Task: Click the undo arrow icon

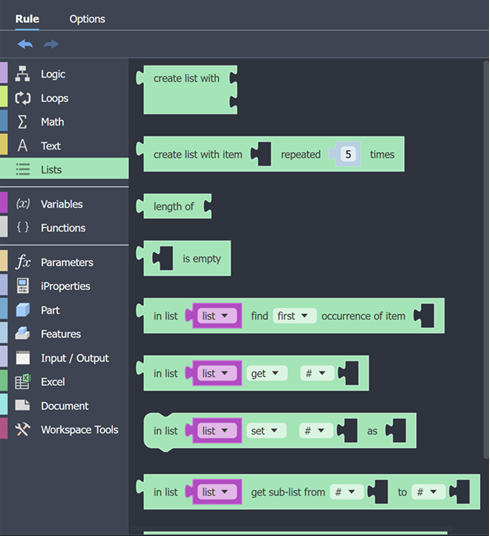Action: click(x=25, y=44)
